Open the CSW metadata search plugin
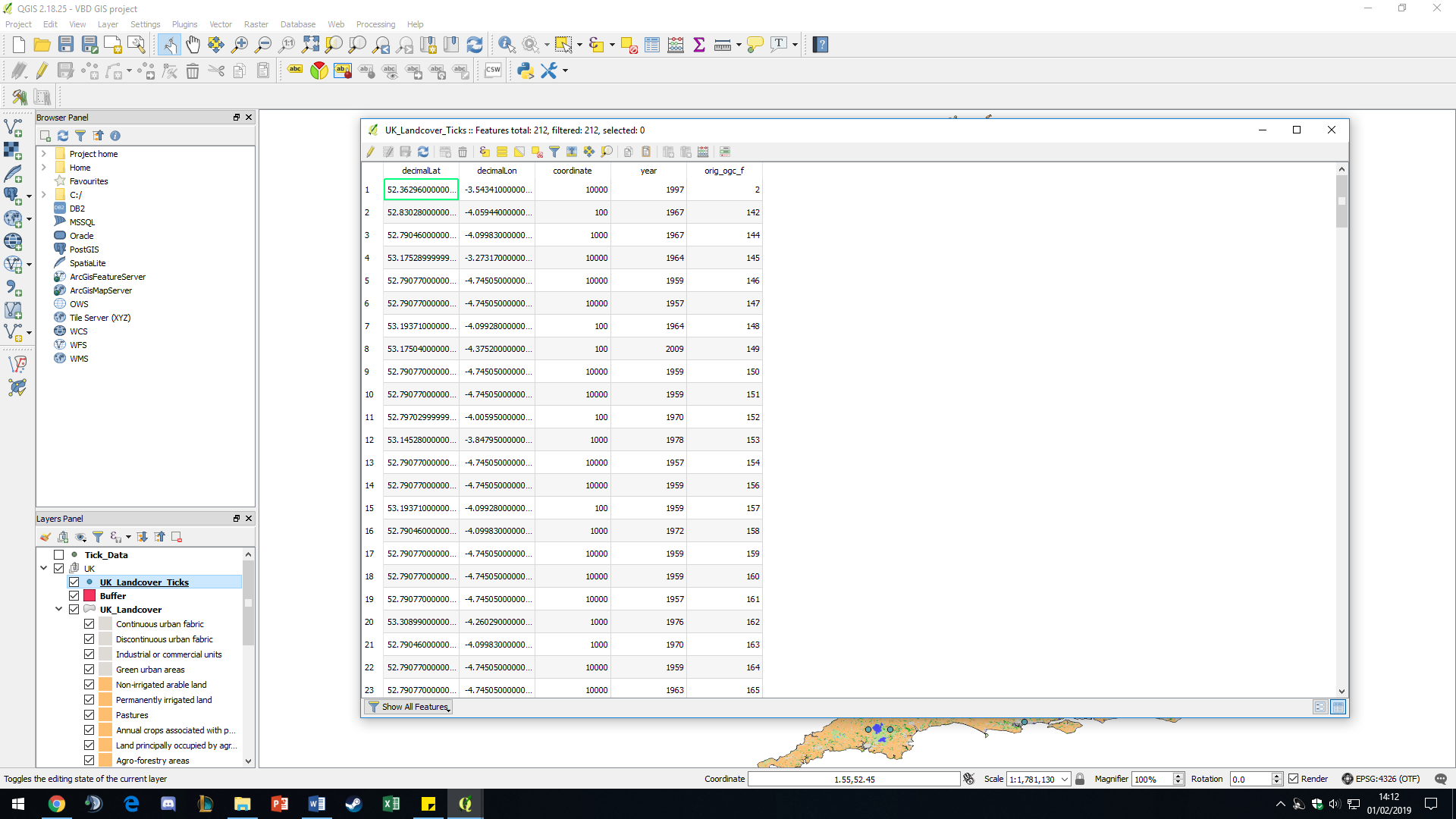 [x=493, y=71]
